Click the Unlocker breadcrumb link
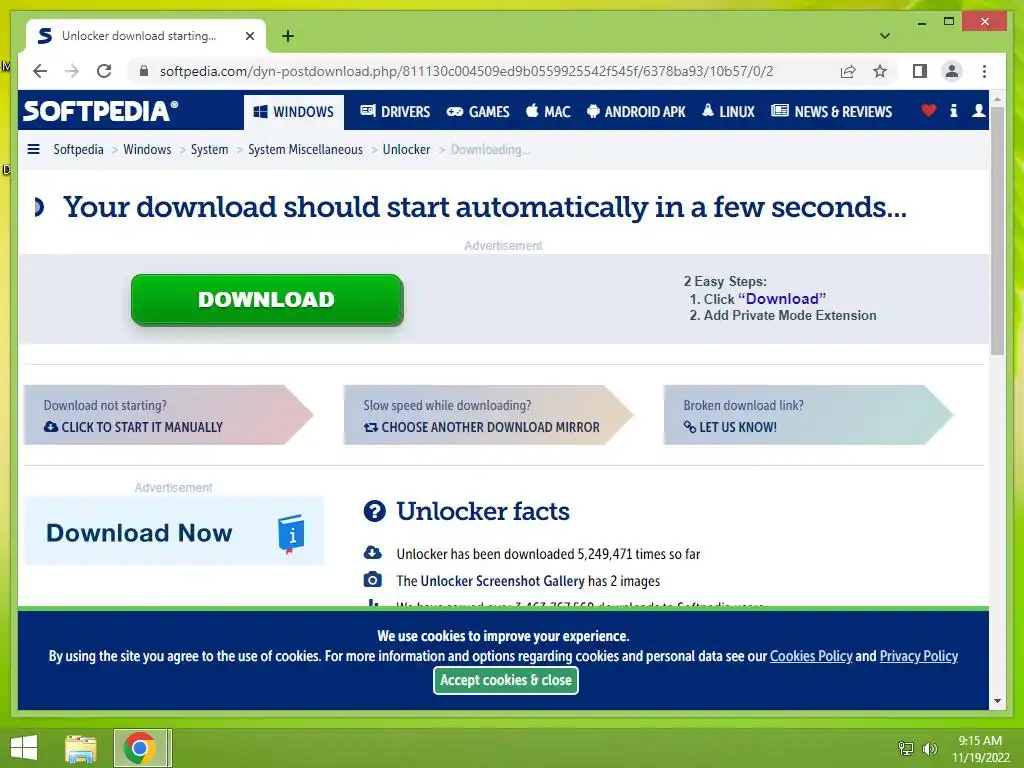 pyautogui.click(x=406, y=150)
